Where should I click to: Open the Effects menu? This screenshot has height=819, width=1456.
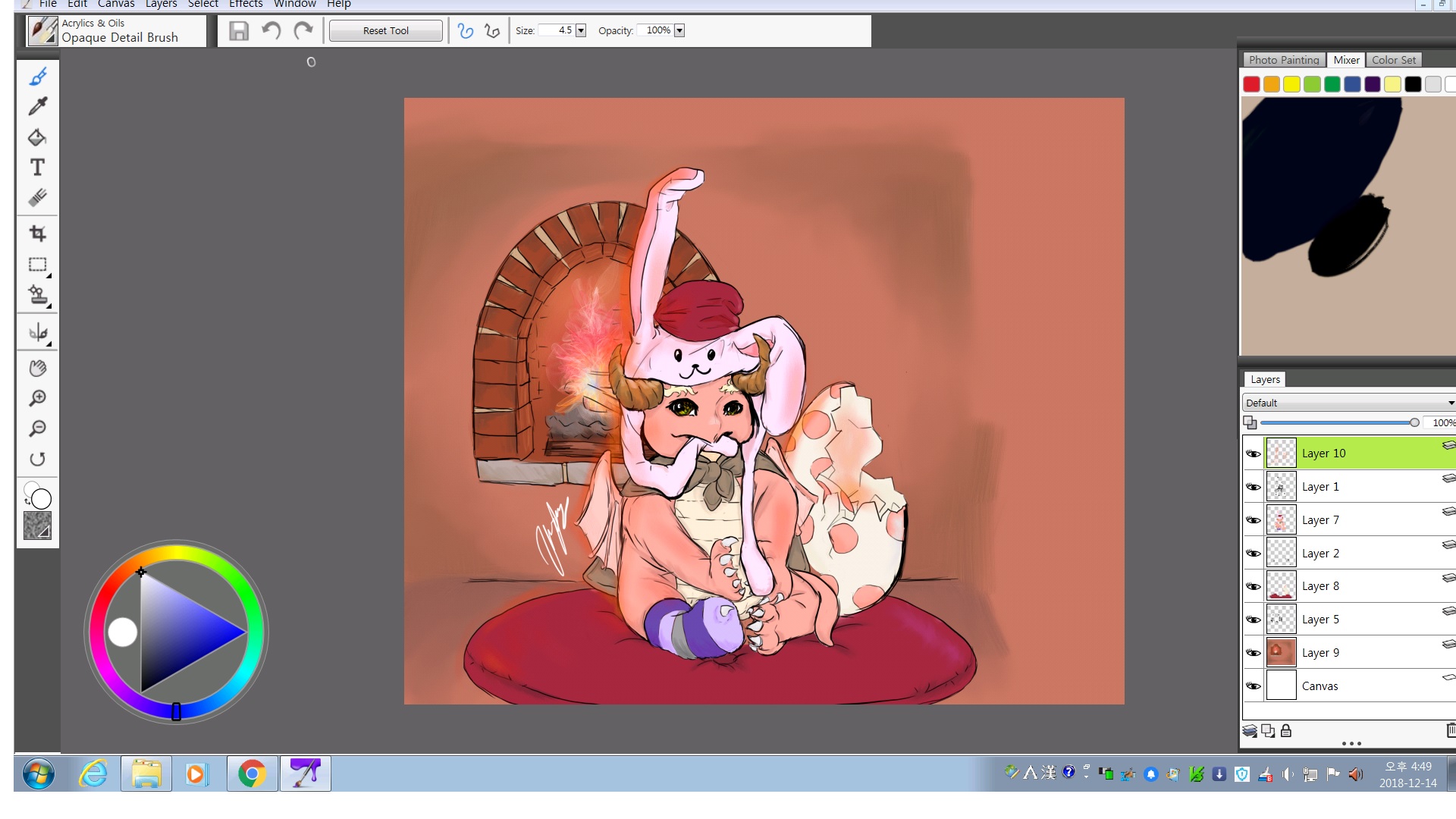pyautogui.click(x=246, y=4)
